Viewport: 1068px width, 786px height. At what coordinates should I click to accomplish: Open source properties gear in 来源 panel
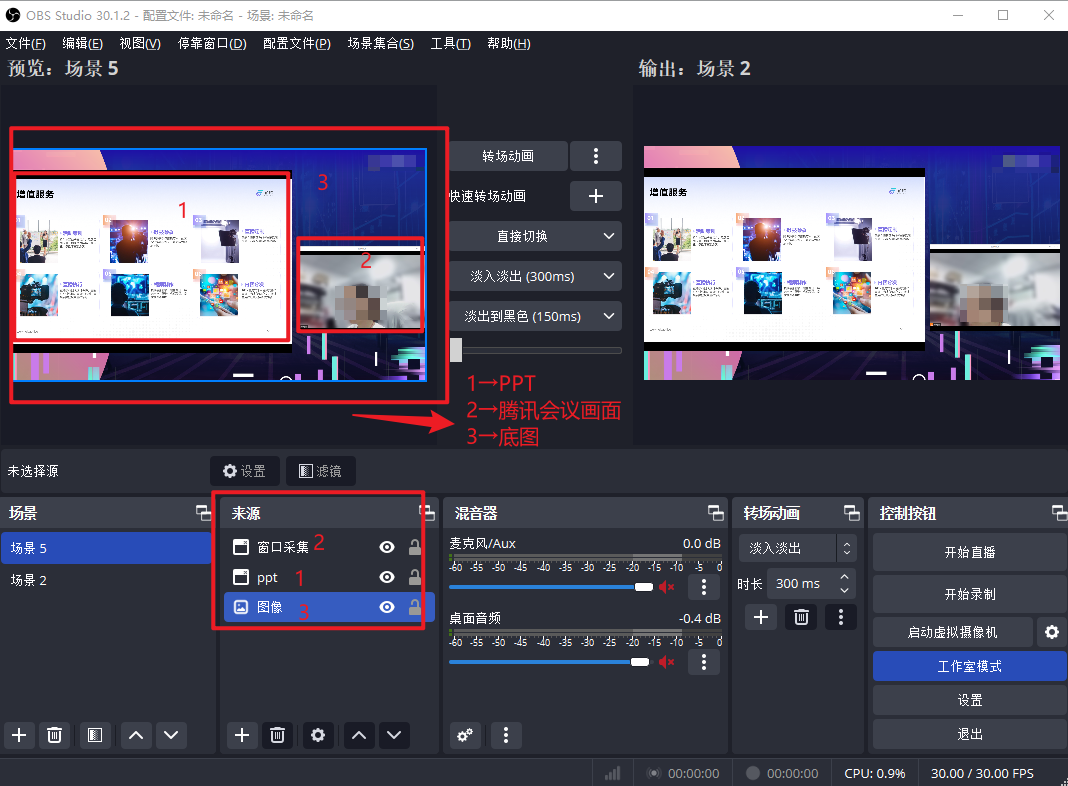point(318,735)
